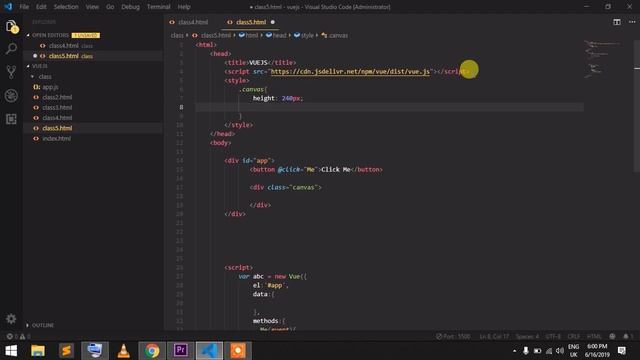The height and width of the screenshot is (360, 640).
Task: Open the File menu
Action: coord(24,7)
